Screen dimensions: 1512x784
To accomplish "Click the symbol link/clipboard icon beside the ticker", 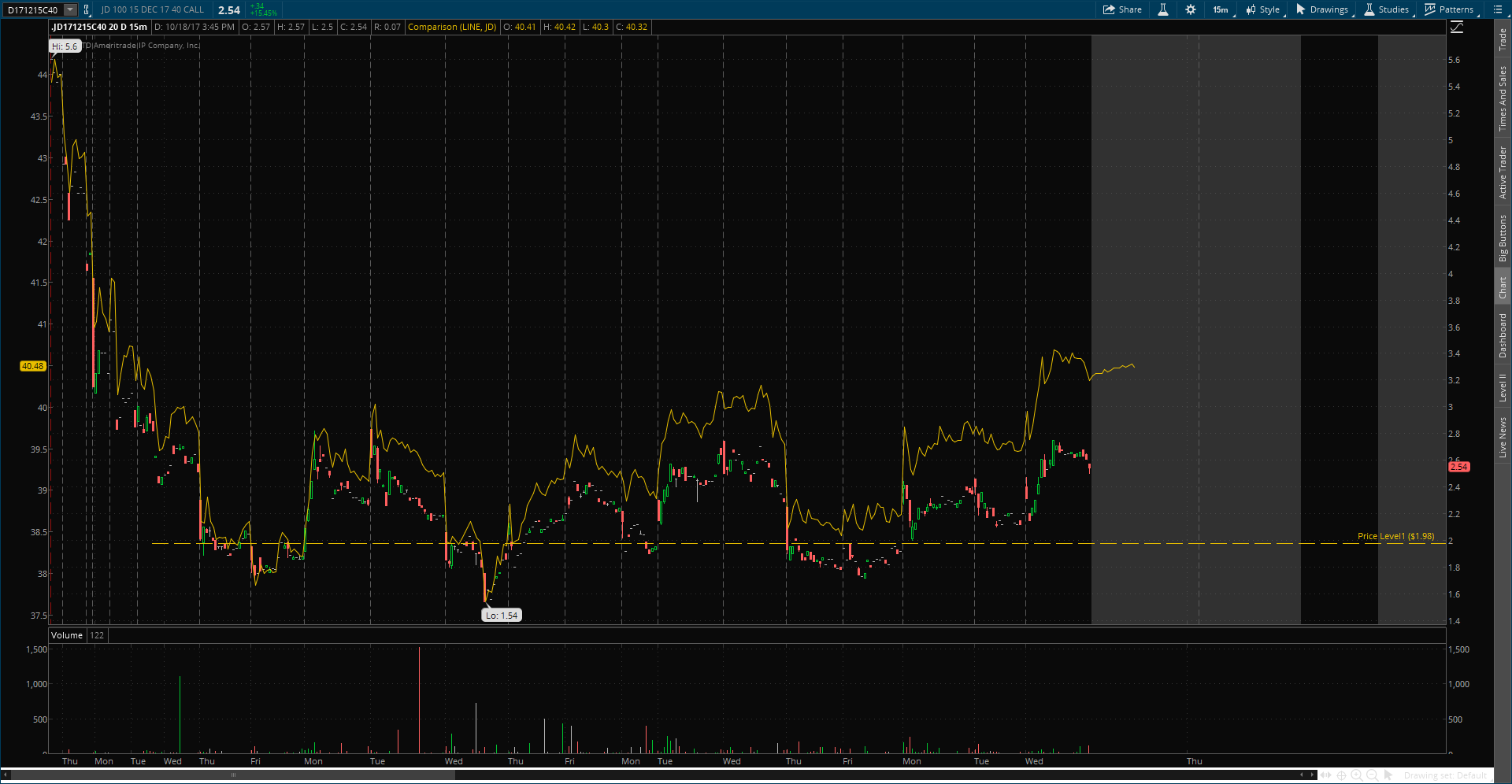I will pos(87,9).
